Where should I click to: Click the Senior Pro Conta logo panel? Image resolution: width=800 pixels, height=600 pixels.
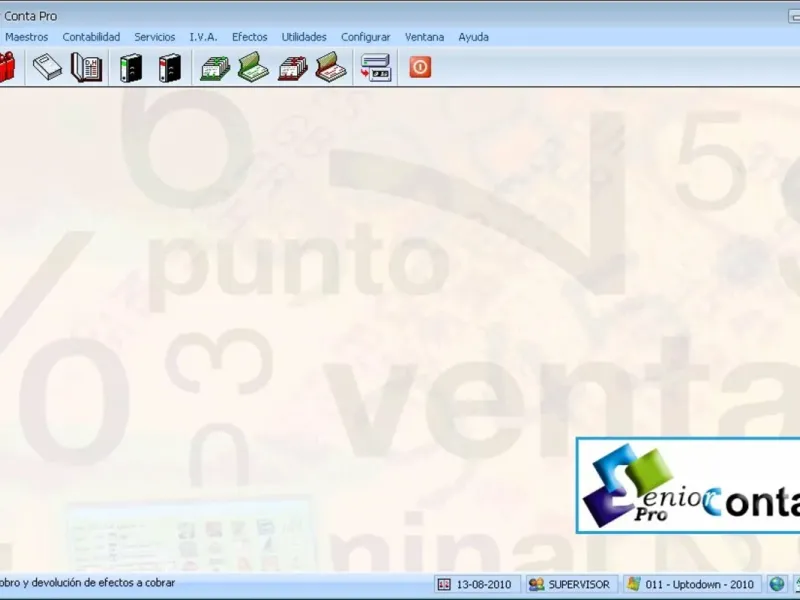(x=688, y=485)
